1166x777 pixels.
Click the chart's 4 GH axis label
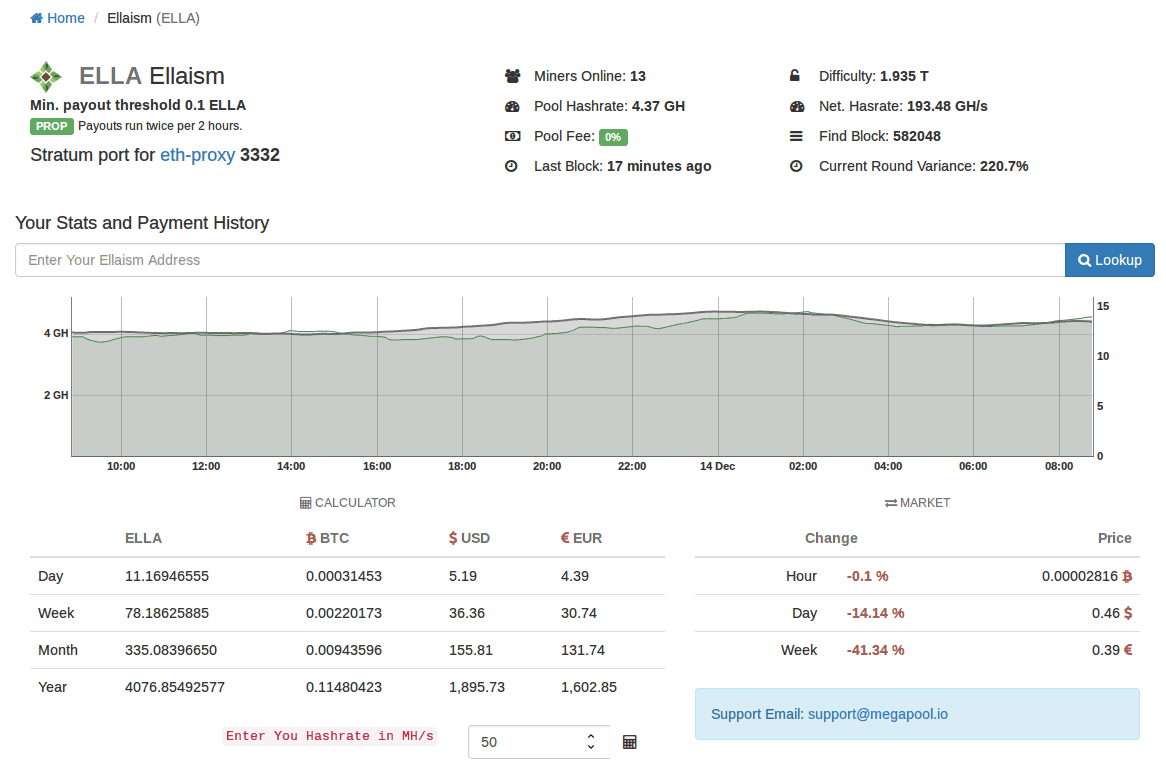pyautogui.click(x=56, y=333)
